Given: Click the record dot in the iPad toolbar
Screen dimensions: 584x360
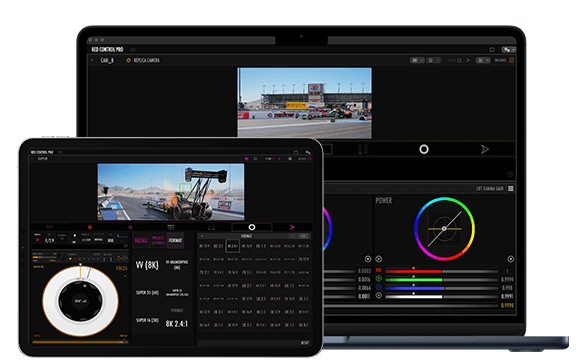Looking at the screenshot, I should coord(89,227).
